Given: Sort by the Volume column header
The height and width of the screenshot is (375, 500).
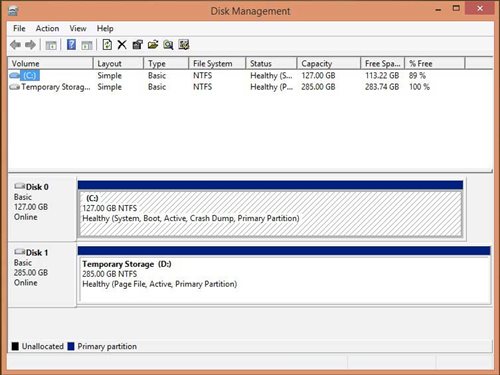Looking at the screenshot, I should (x=50, y=63).
